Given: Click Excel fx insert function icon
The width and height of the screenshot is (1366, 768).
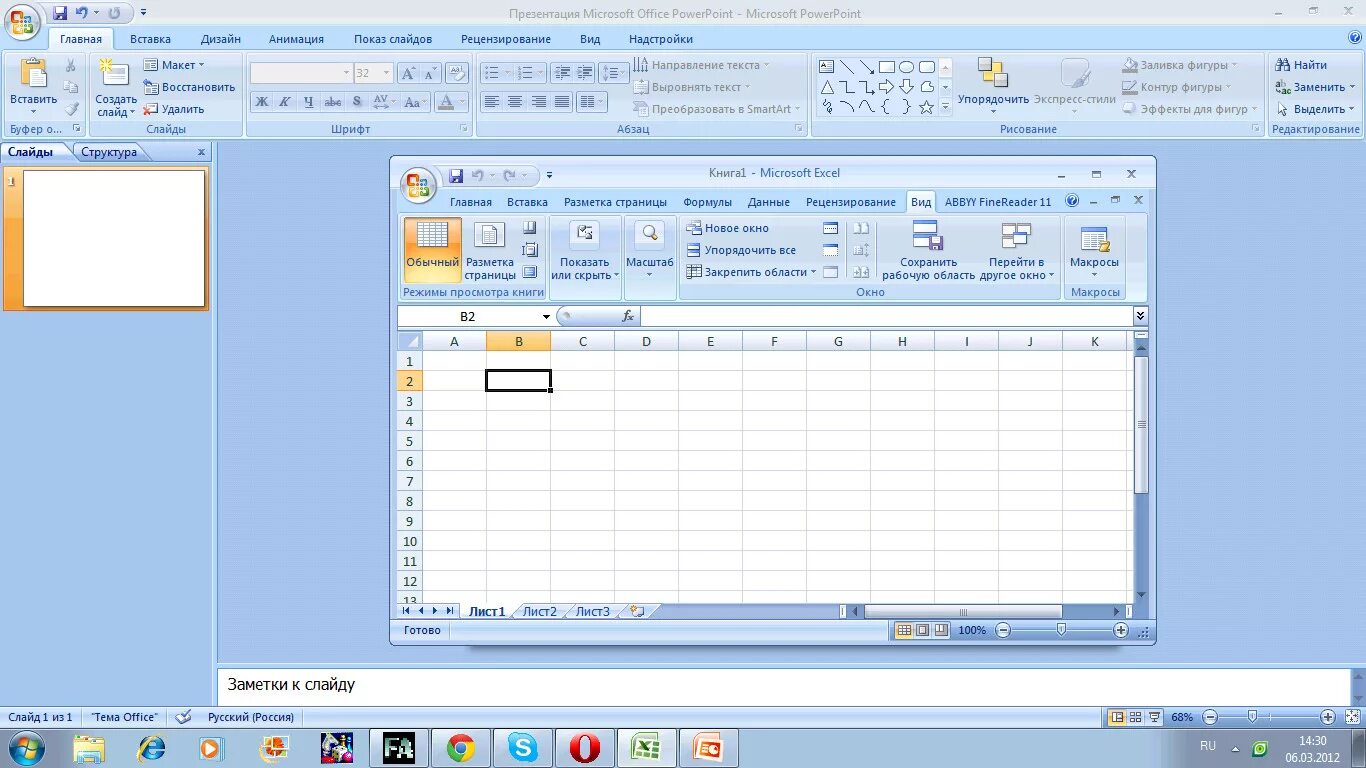Looking at the screenshot, I should [628, 316].
